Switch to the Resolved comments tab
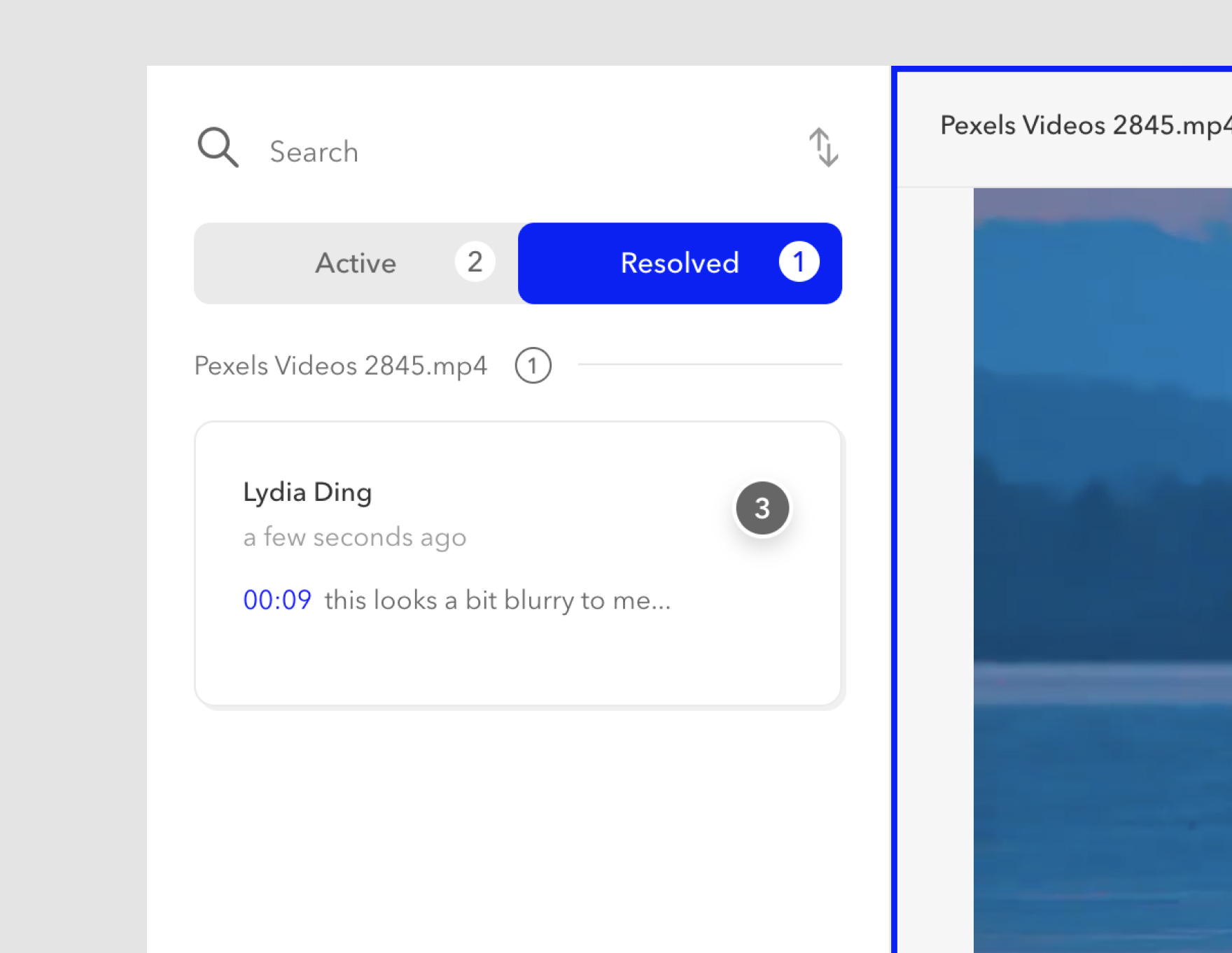This screenshot has width=1232, height=953. [678, 263]
